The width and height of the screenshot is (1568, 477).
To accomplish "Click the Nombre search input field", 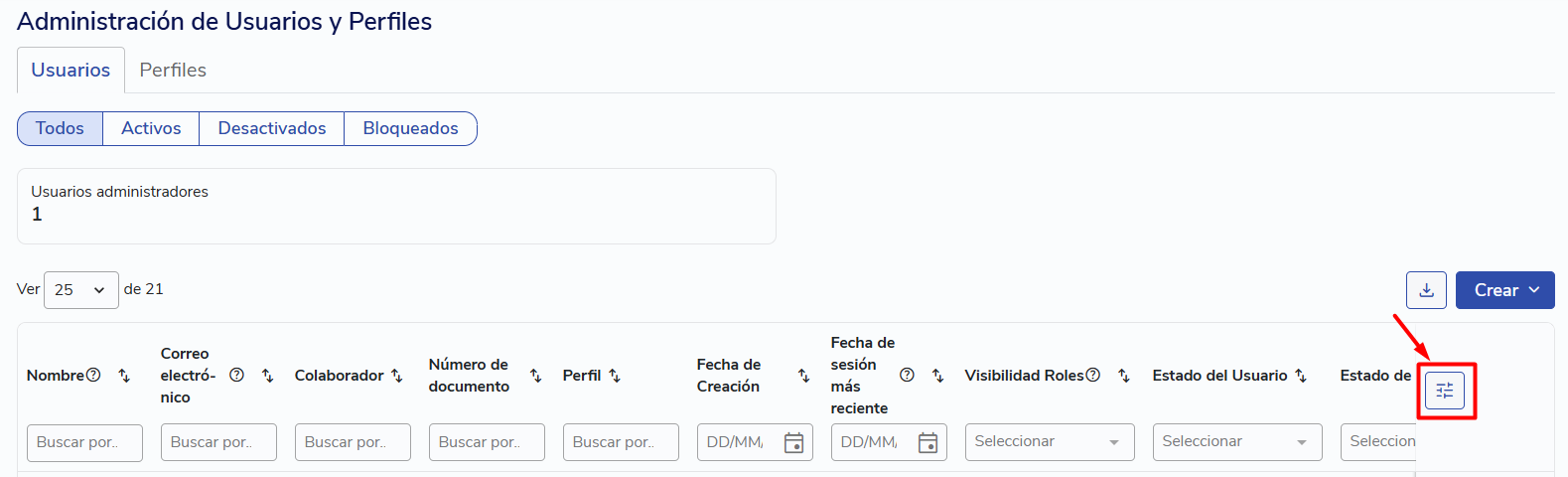I will (84, 442).
